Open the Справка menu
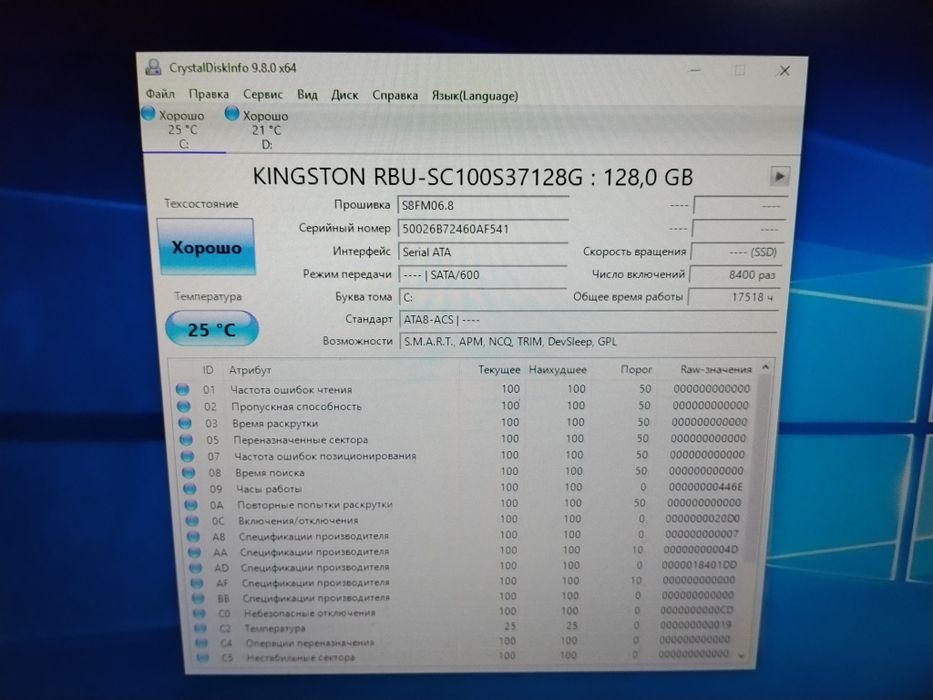Screen dimensions: 933x700 [x=395, y=95]
